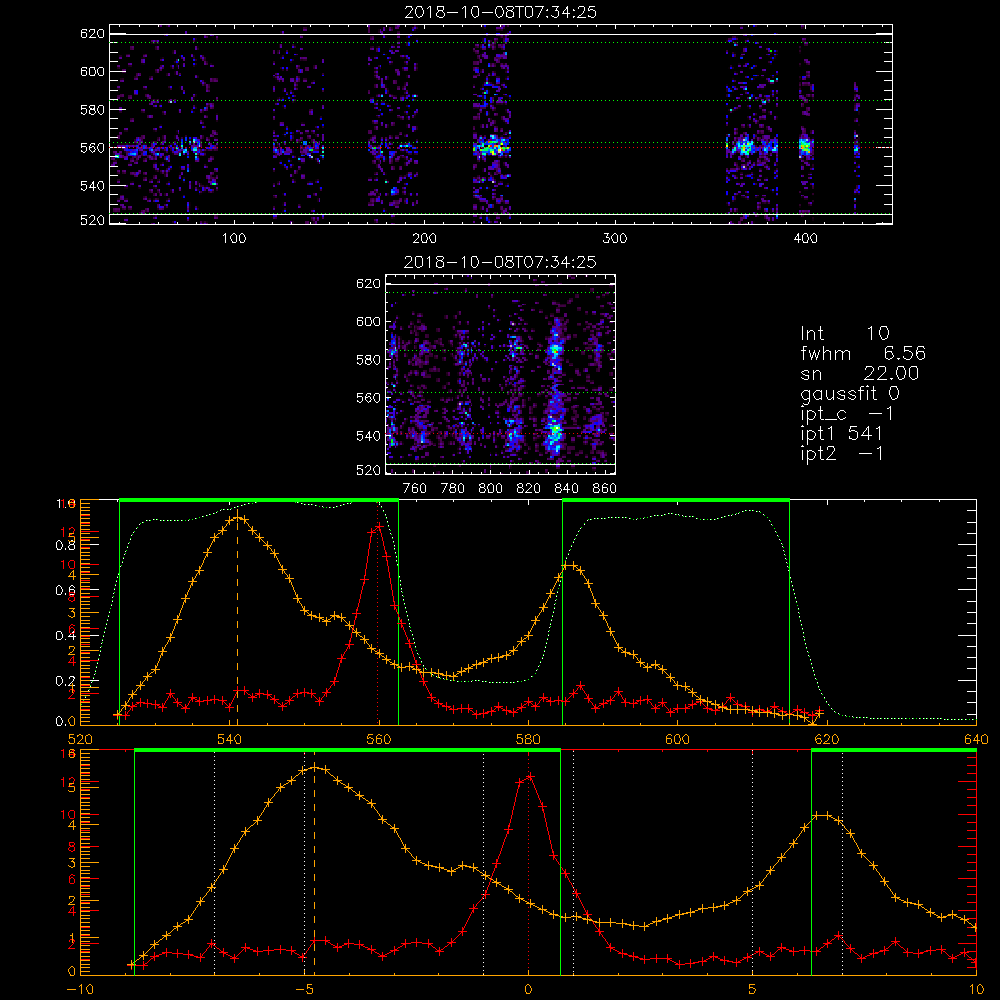This screenshot has height=1000, width=1000.
Task: Click x-axis label -10 of the bottom line plot
Action: click(x=80, y=989)
